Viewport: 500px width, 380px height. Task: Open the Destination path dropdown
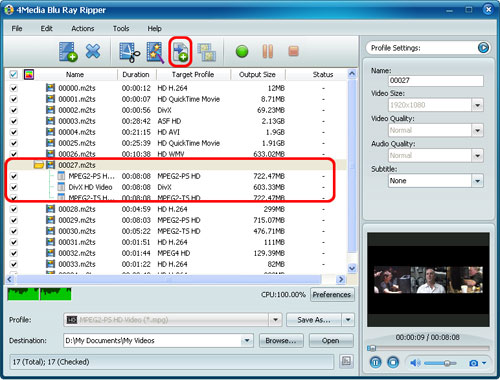247,341
